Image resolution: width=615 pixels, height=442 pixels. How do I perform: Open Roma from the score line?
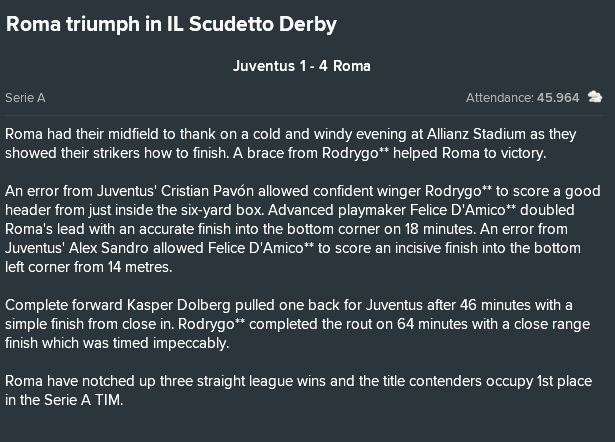351,66
